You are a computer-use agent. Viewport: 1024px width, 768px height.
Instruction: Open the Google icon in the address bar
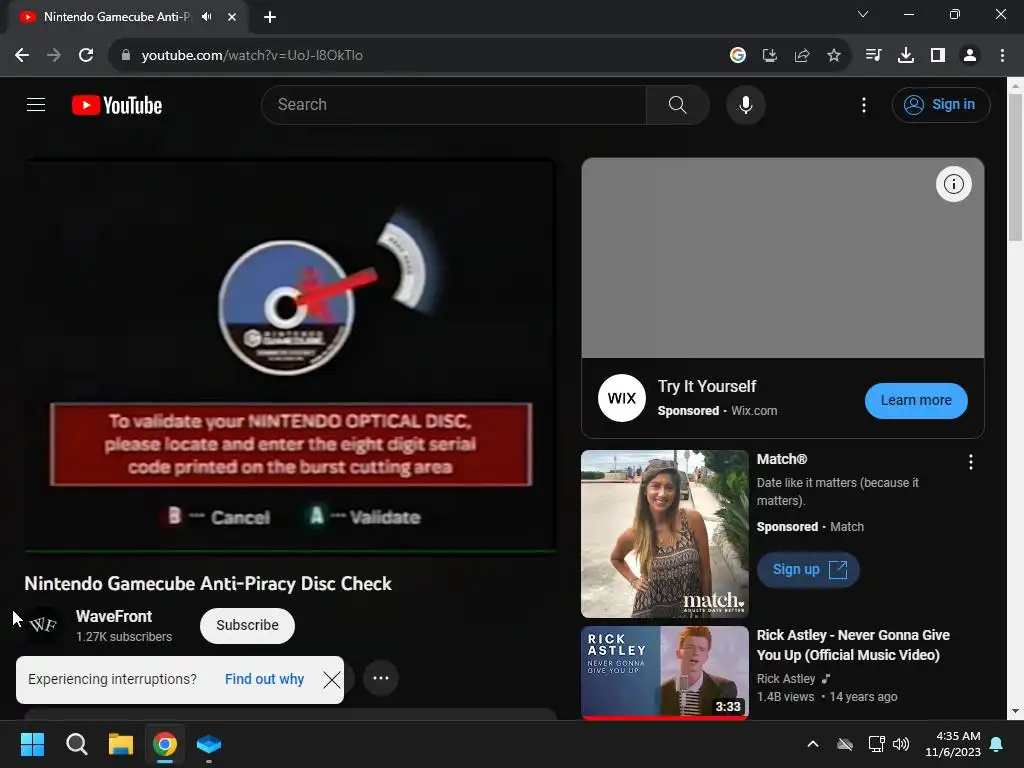(737, 56)
